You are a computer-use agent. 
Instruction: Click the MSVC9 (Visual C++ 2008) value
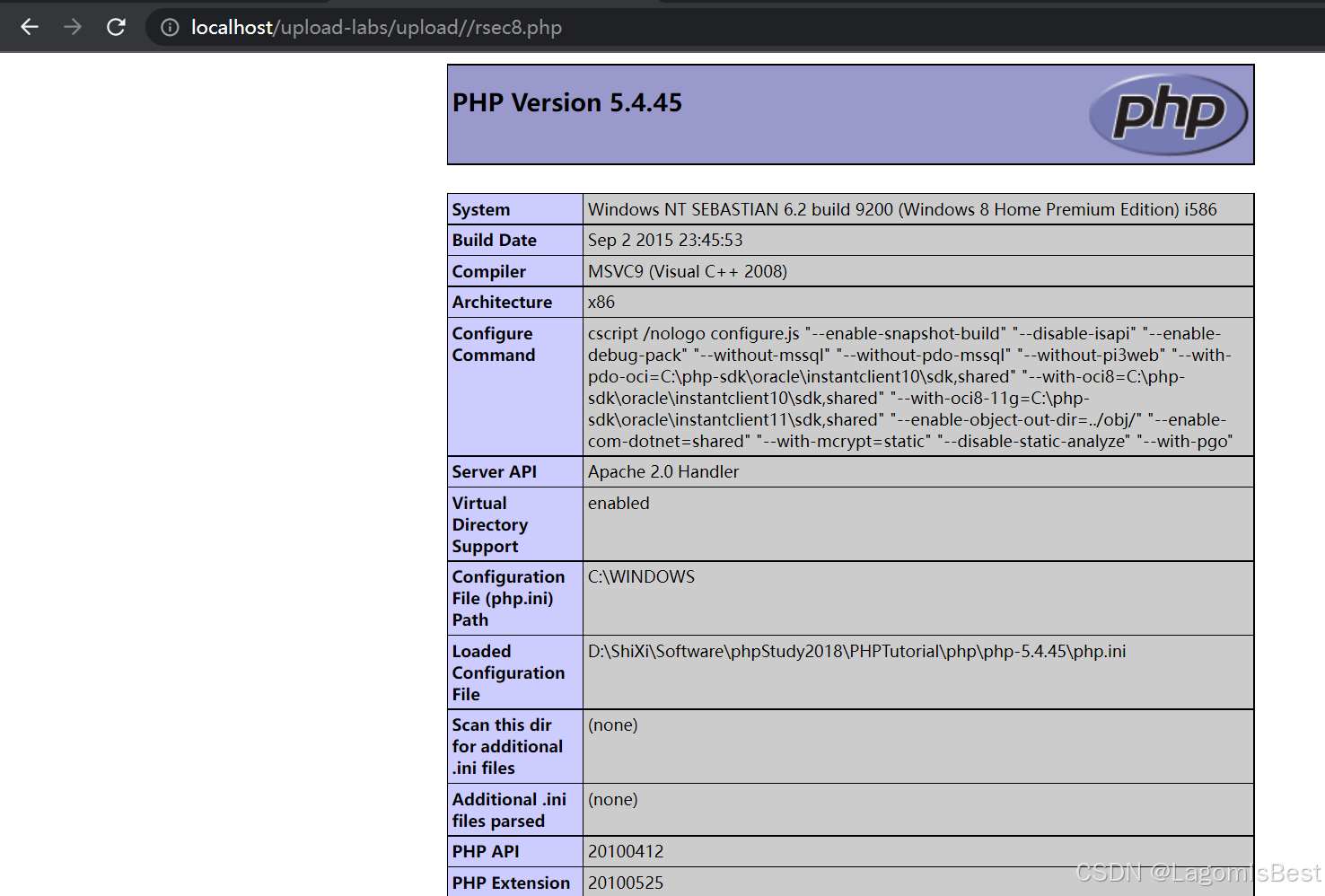tap(688, 271)
